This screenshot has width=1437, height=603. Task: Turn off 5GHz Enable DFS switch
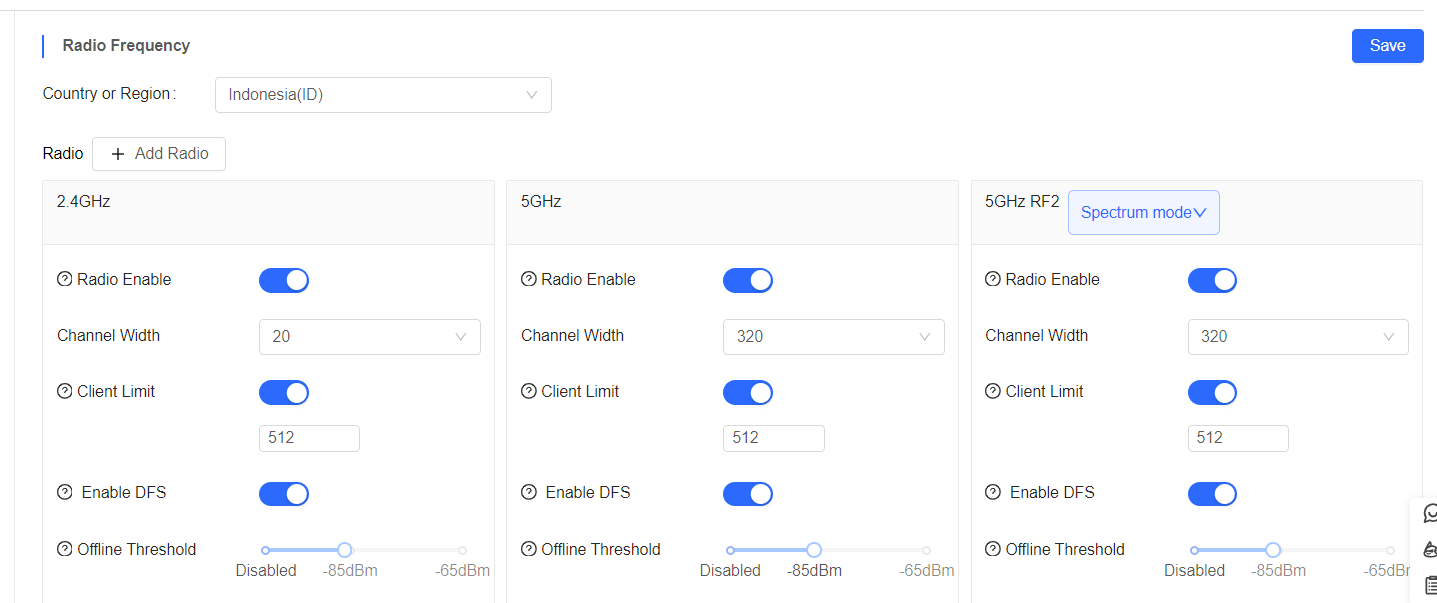pos(748,493)
